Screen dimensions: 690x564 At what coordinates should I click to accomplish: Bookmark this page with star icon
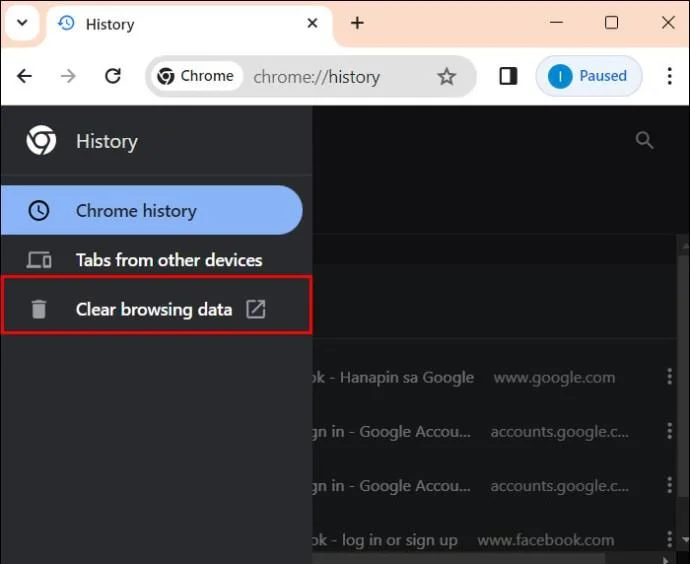(447, 77)
